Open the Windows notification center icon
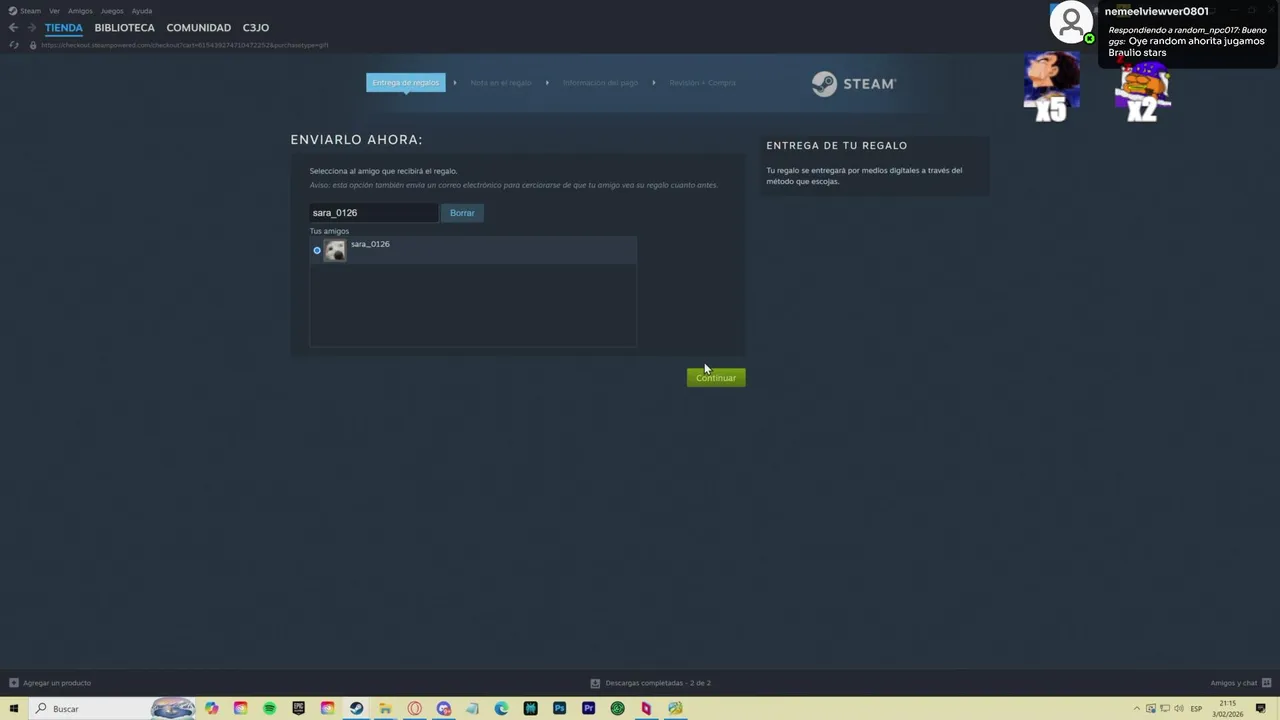The height and width of the screenshot is (720, 1280). (x=1261, y=709)
